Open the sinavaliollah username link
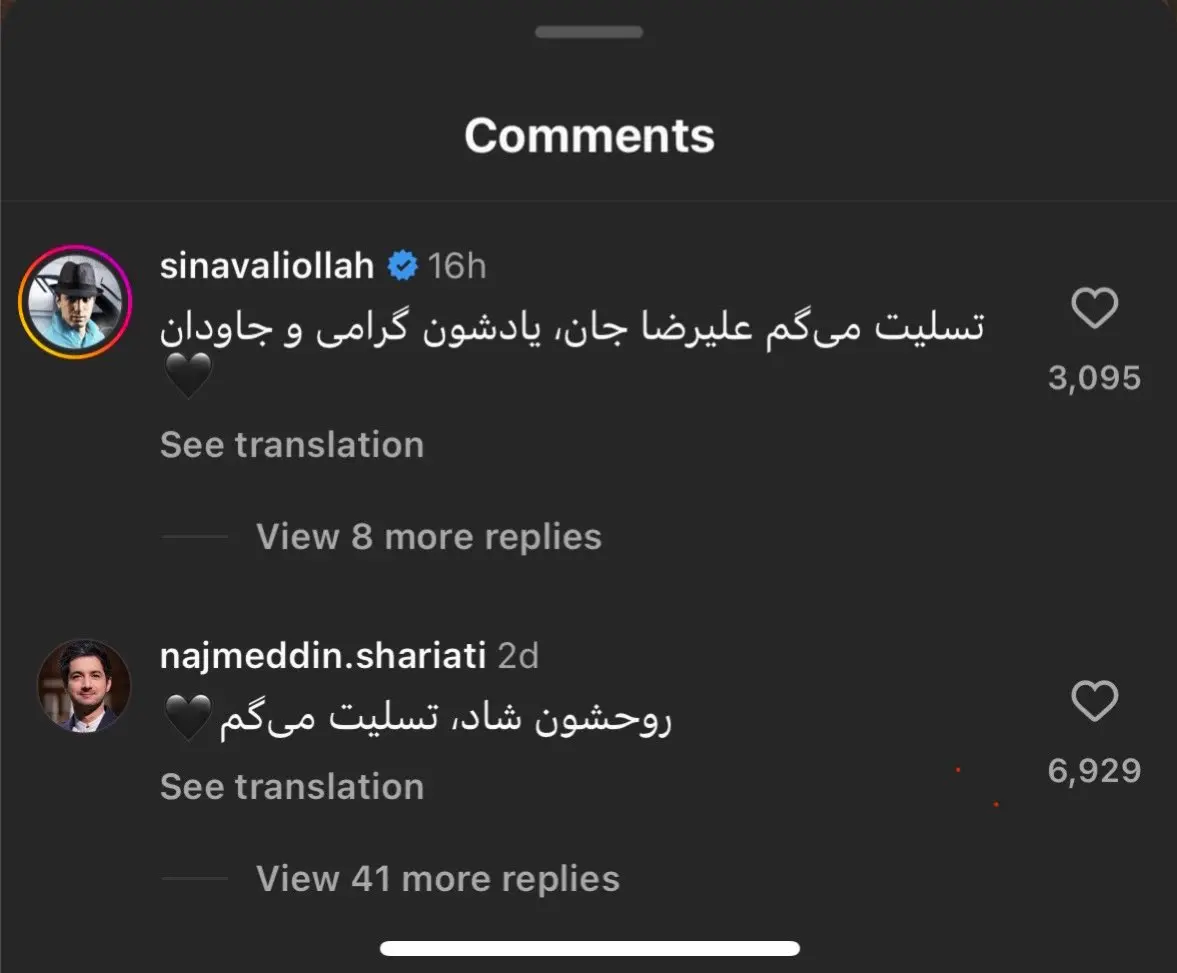The height and width of the screenshot is (973, 1177). point(266,267)
